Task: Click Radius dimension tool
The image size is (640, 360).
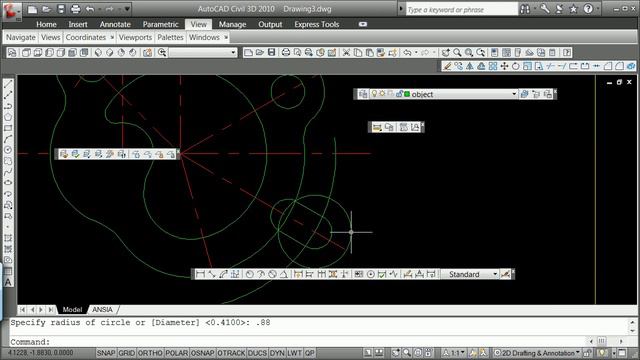Action: click(x=249, y=274)
